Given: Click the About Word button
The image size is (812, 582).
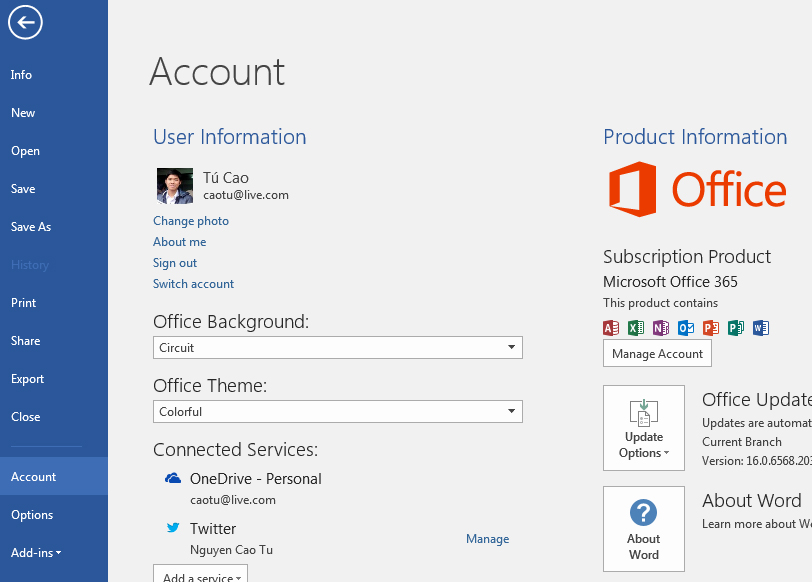Looking at the screenshot, I should [x=644, y=529].
